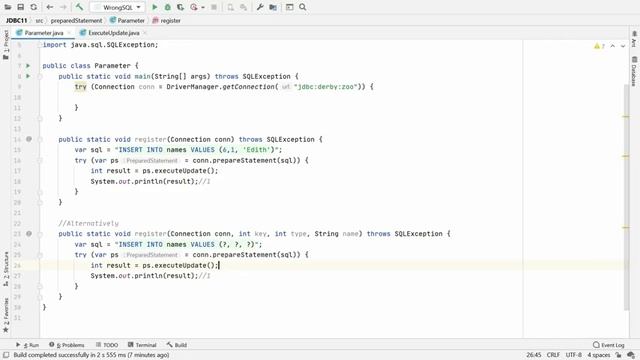Toggle read-only lock icon in status bar
Image resolution: width=640 pixels, height=360 pixels.
pyautogui.click(x=618, y=355)
